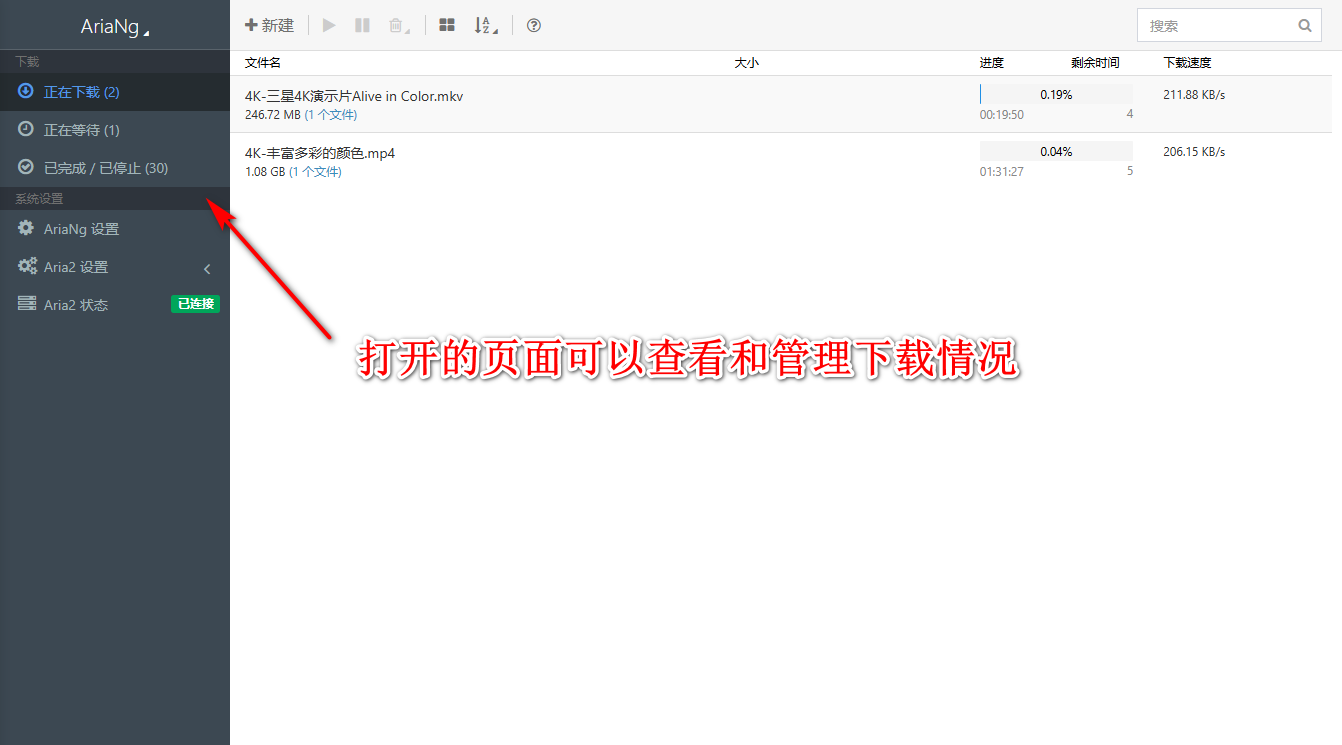Image resolution: width=1342 pixels, height=745 pixels.
Task: Click the search magnifier icon
Action: pos(1304,26)
